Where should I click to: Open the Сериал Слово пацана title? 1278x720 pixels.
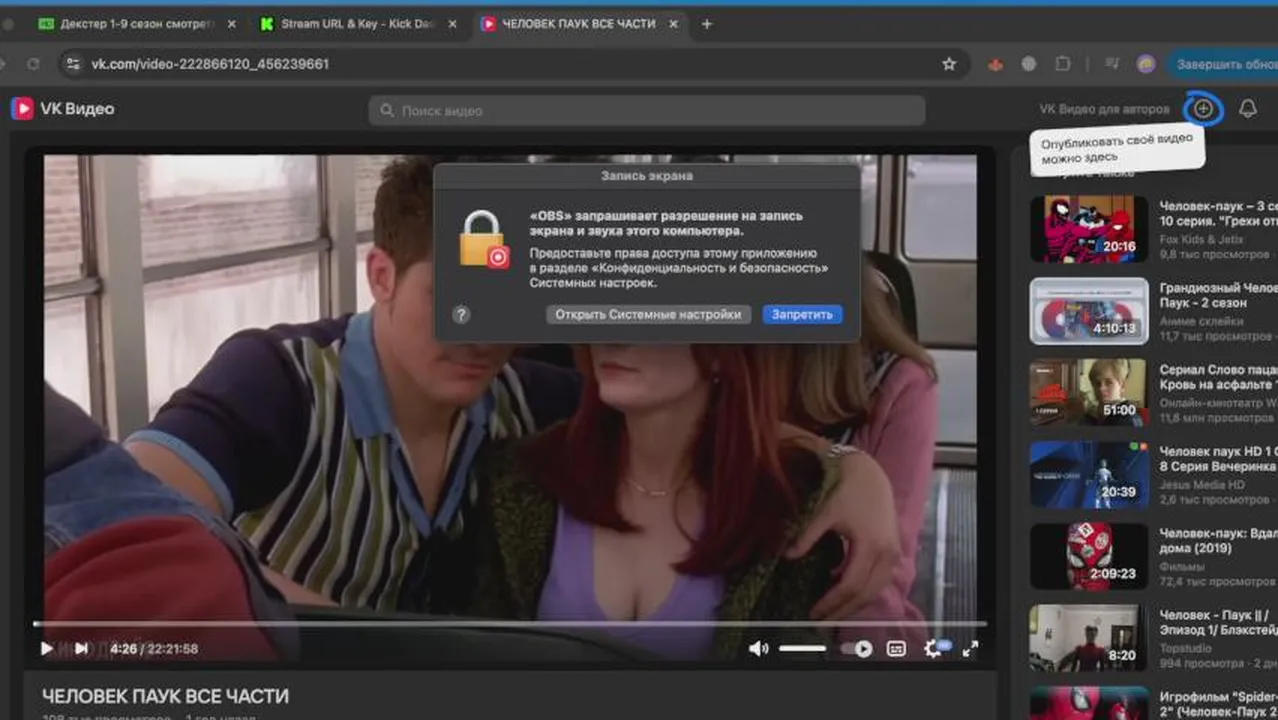pyautogui.click(x=1218, y=377)
